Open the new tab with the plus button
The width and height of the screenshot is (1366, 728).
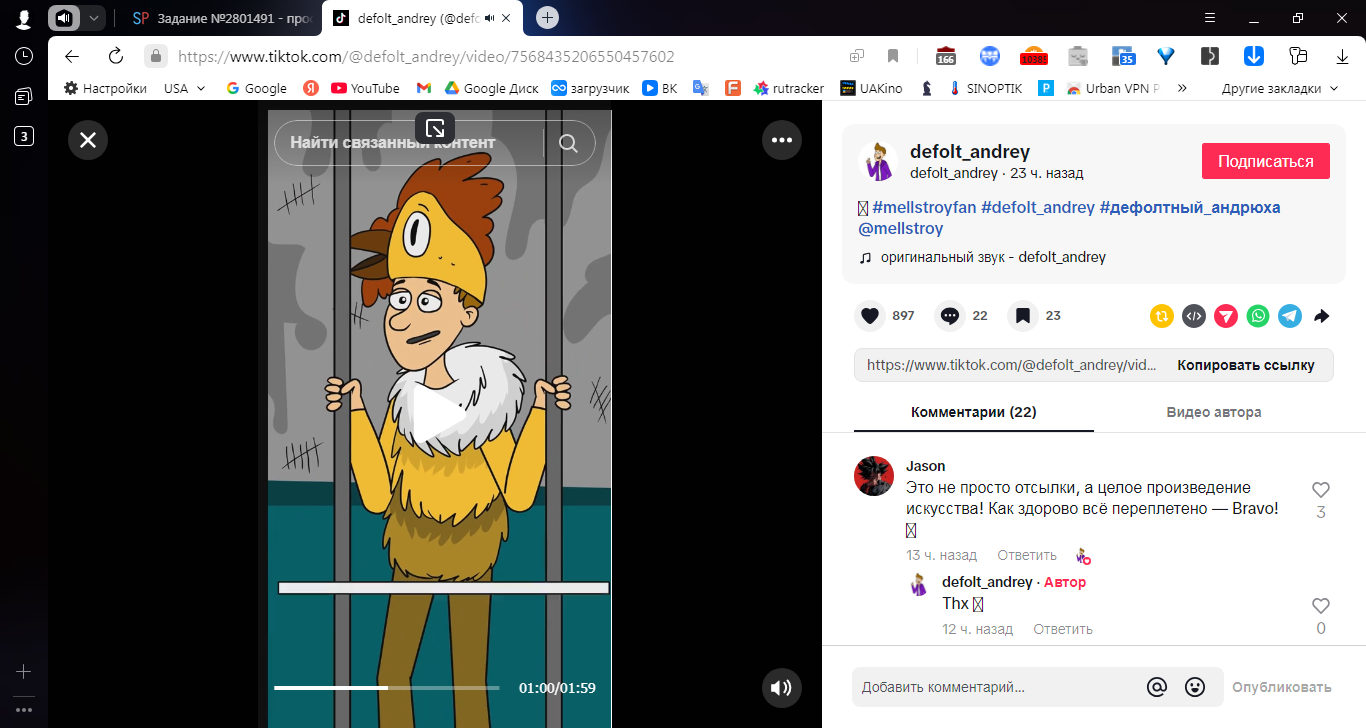click(x=547, y=17)
